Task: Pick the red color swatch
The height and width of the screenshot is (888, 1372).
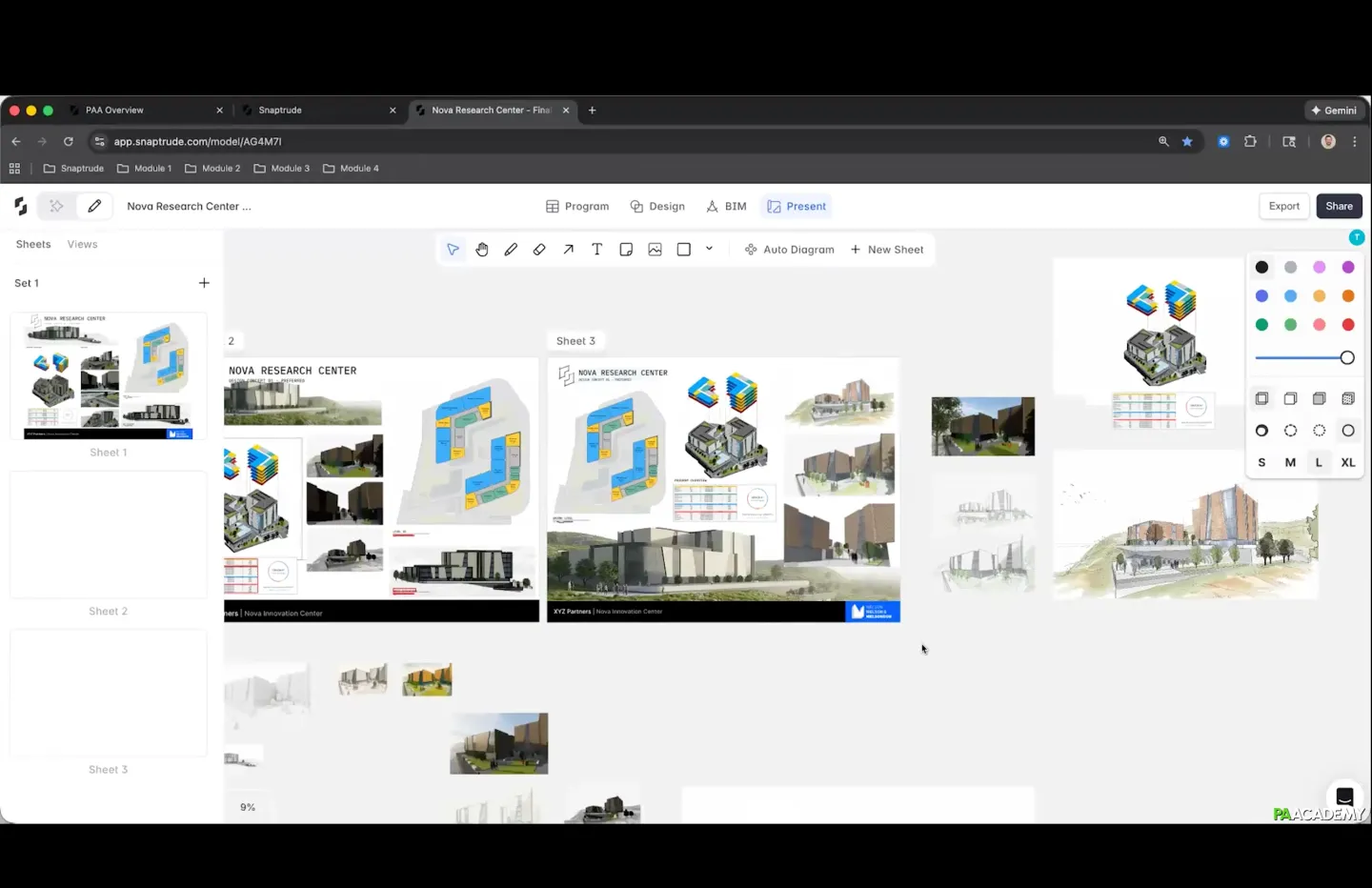Action: pyautogui.click(x=1347, y=325)
